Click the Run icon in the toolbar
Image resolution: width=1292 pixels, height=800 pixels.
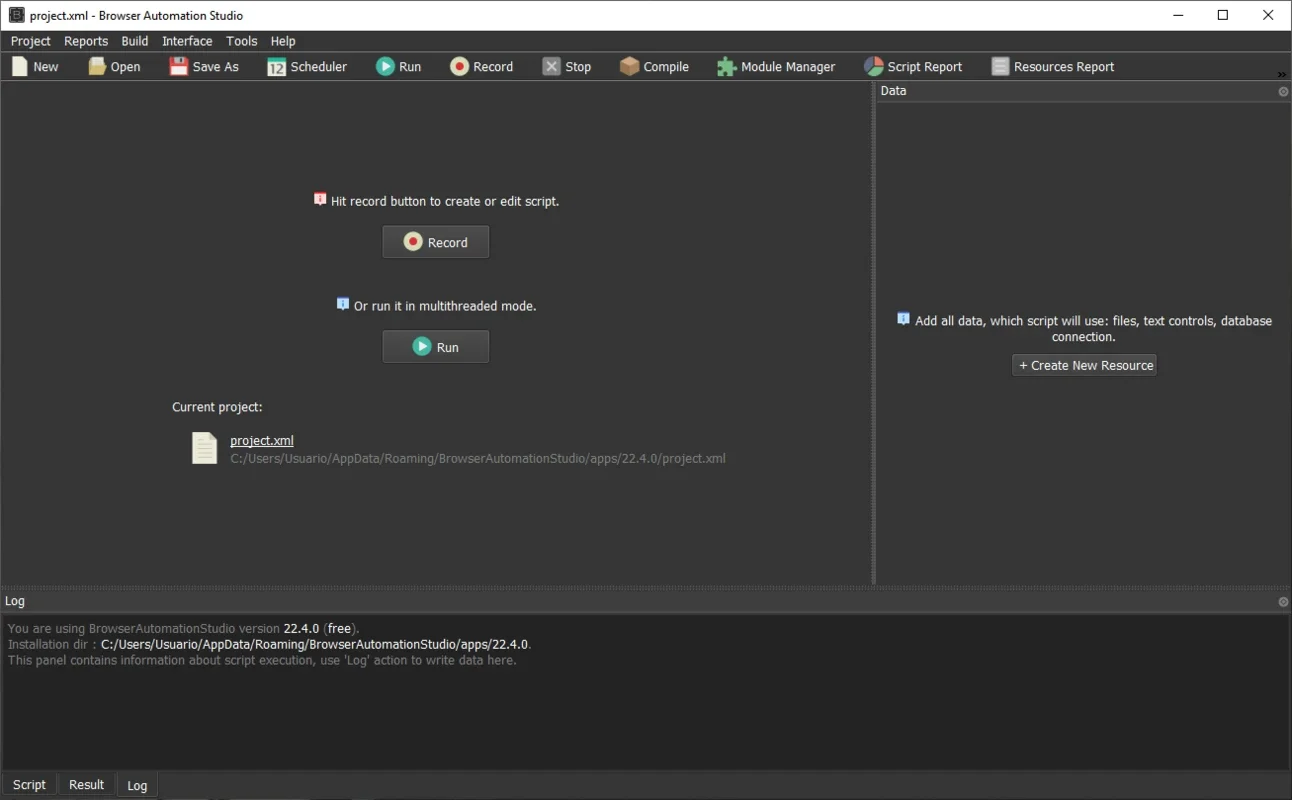[x=385, y=66]
